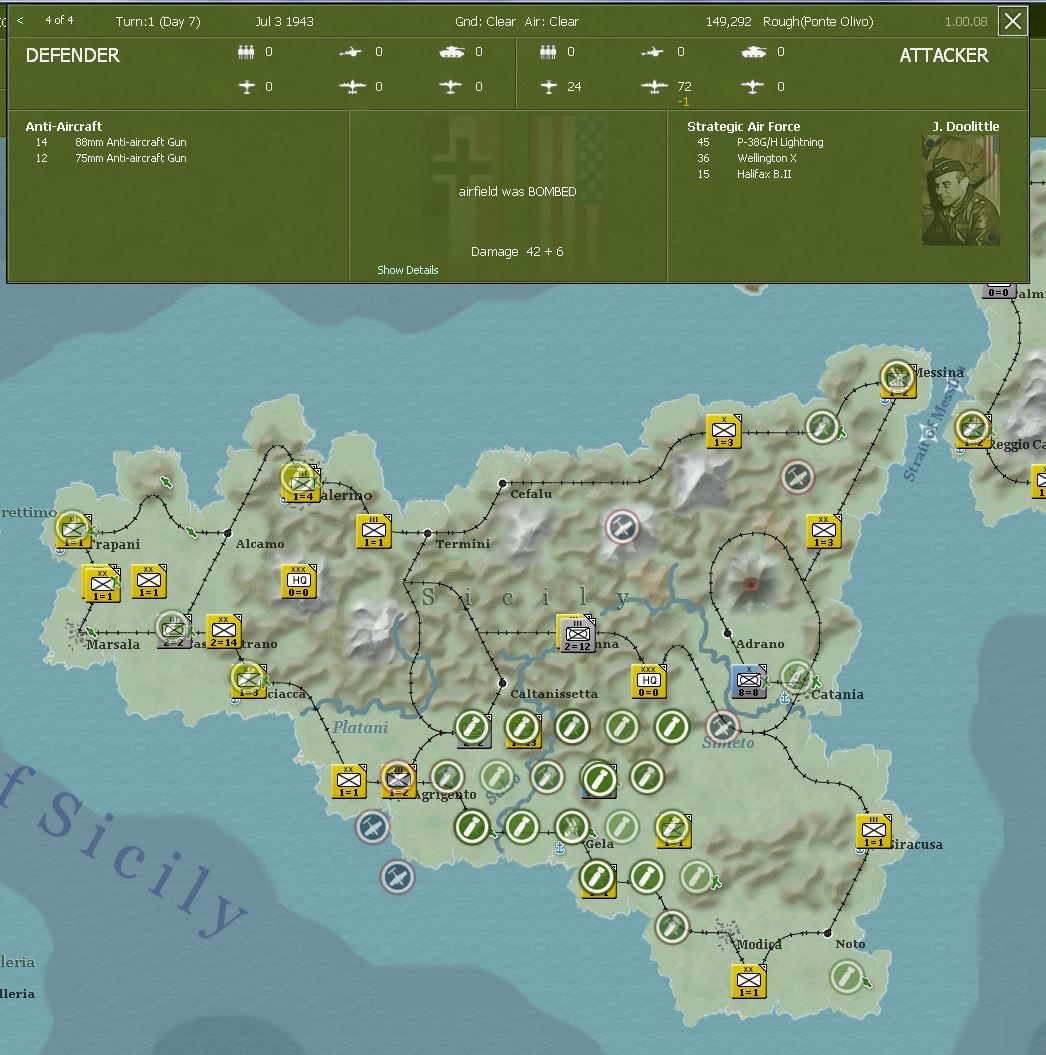
Task: Click the 'Halifax B.II' aircraft row
Action: (x=763, y=174)
